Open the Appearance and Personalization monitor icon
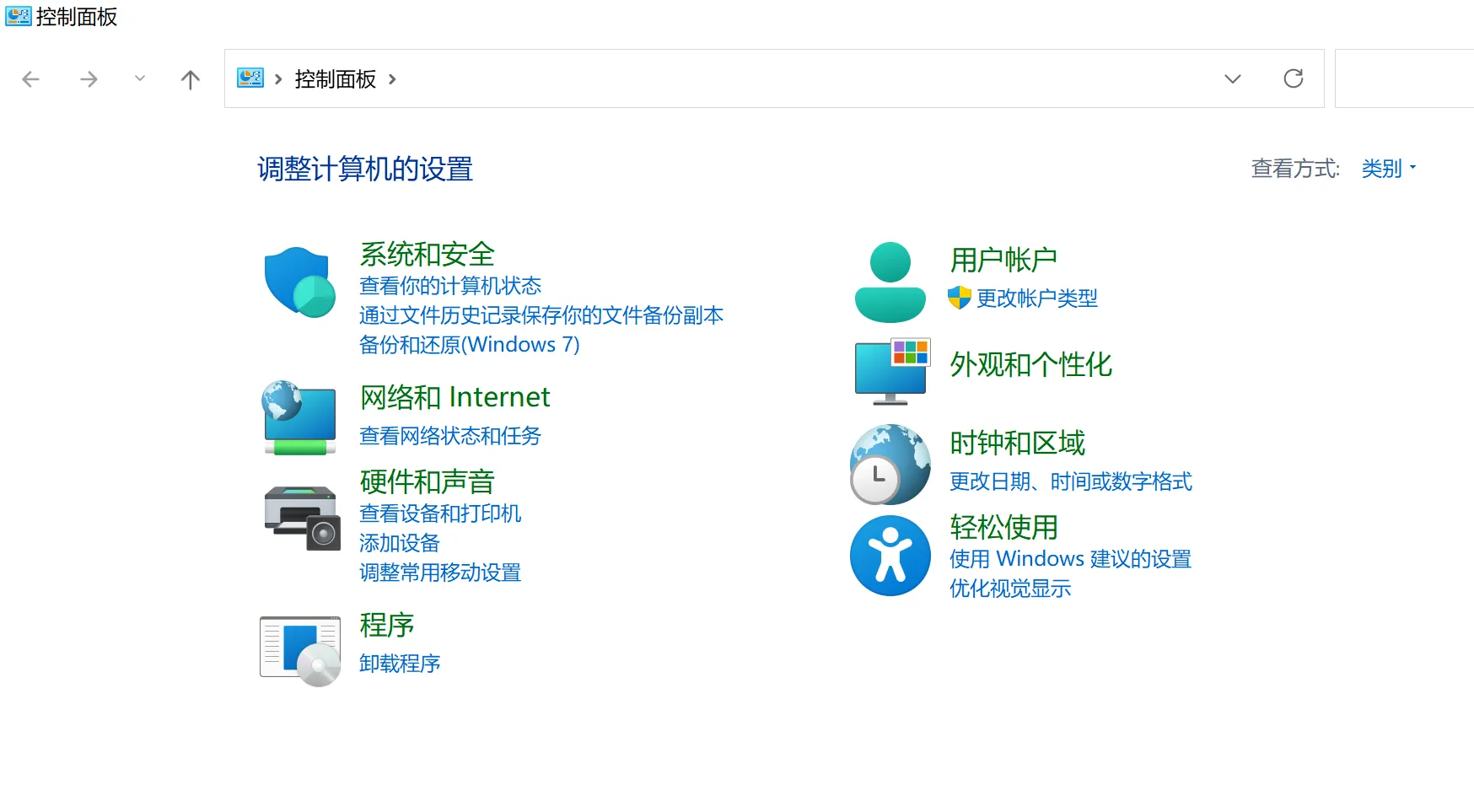The image size is (1474, 812). (891, 371)
